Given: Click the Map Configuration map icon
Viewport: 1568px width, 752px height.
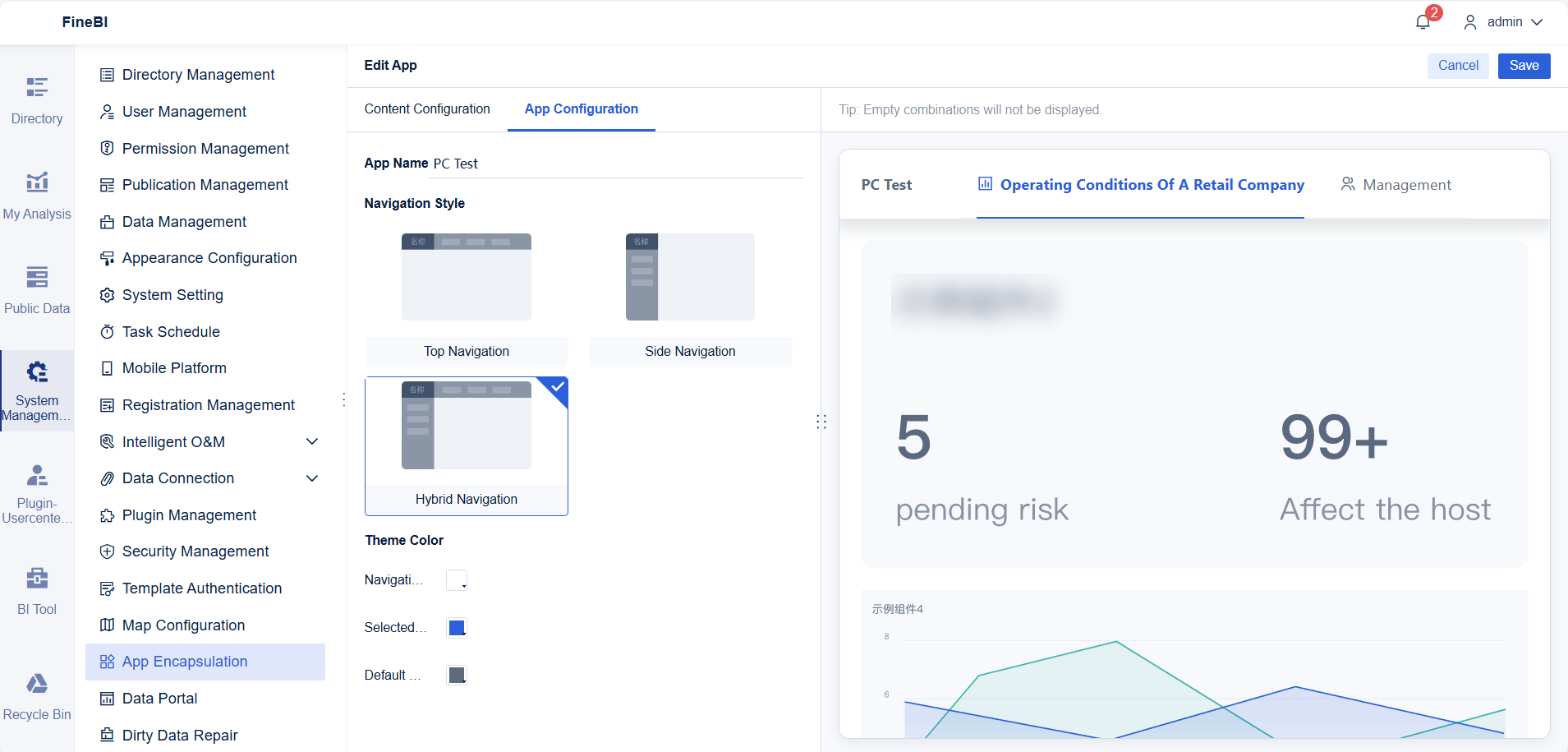Looking at the screenshot, I should pyautogui.click(x=107, y=625).
